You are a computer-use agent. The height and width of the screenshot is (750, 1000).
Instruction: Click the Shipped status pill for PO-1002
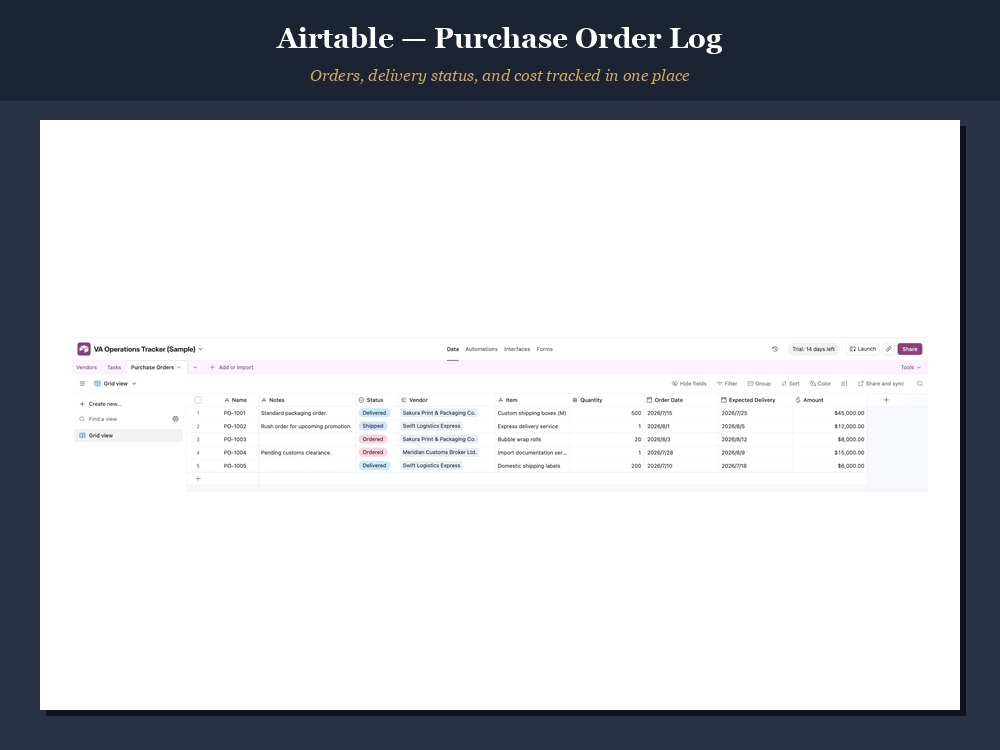click(373, 426)
